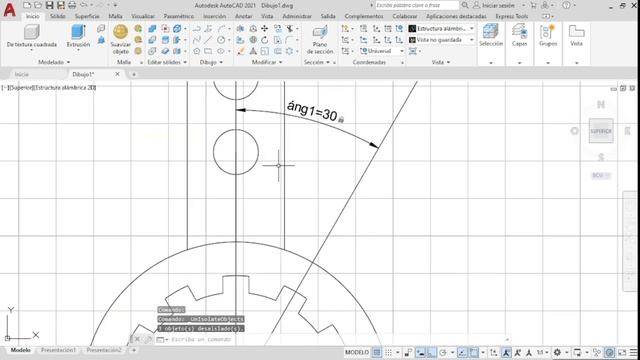Select the Line tool in Dibujo panel
Image resolution: width=640 pixels, height=360 pixels.
point(208,40)
